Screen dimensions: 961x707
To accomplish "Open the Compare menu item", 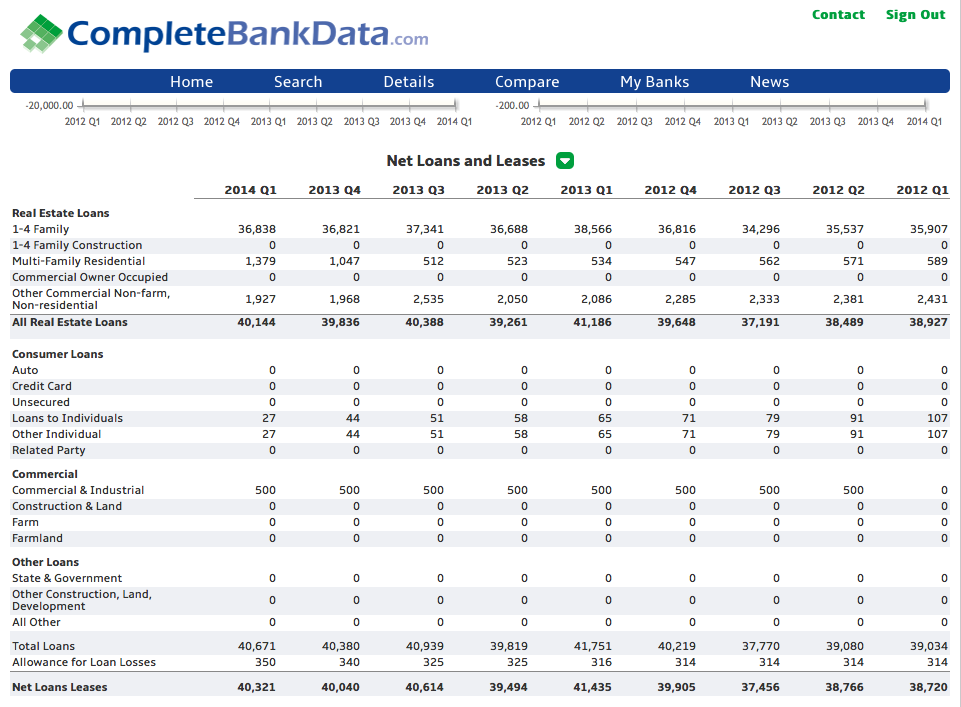I will (x=527, y=81).
